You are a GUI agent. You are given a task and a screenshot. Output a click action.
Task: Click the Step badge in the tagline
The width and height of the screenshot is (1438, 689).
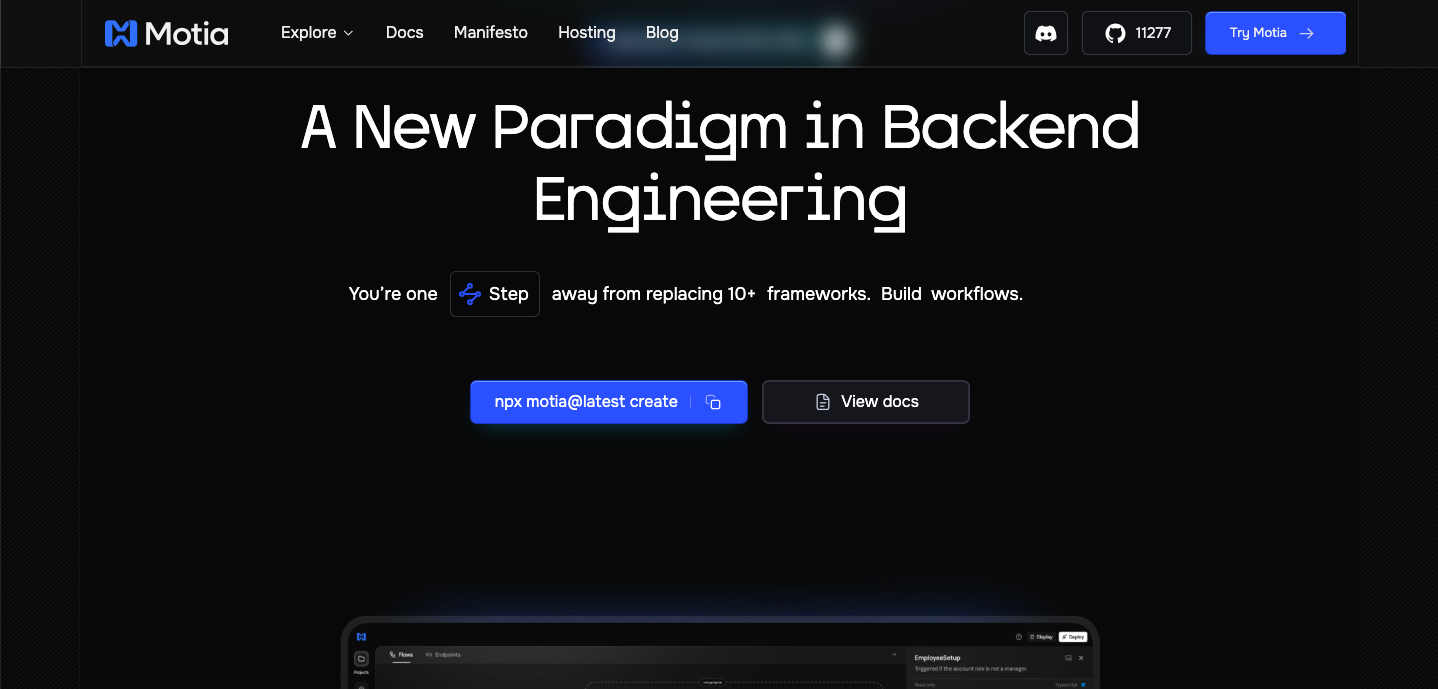495,294
